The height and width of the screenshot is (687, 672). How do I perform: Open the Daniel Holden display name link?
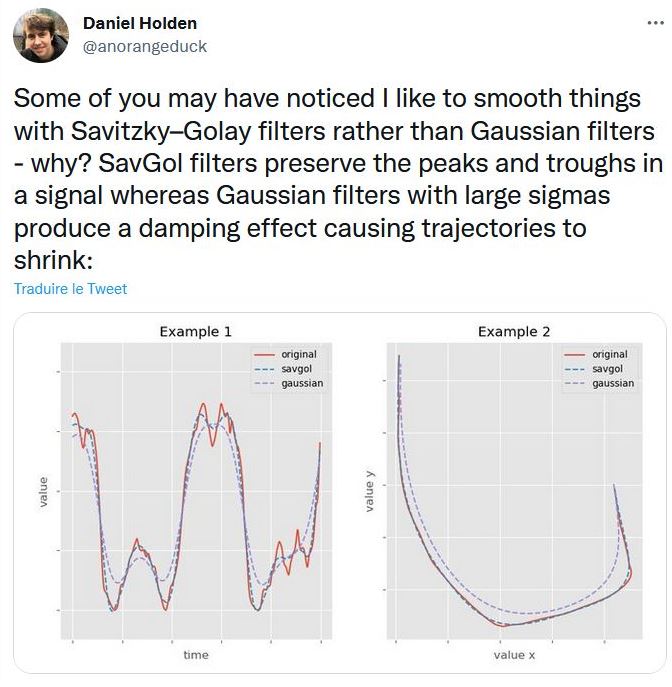pos(139,23)
